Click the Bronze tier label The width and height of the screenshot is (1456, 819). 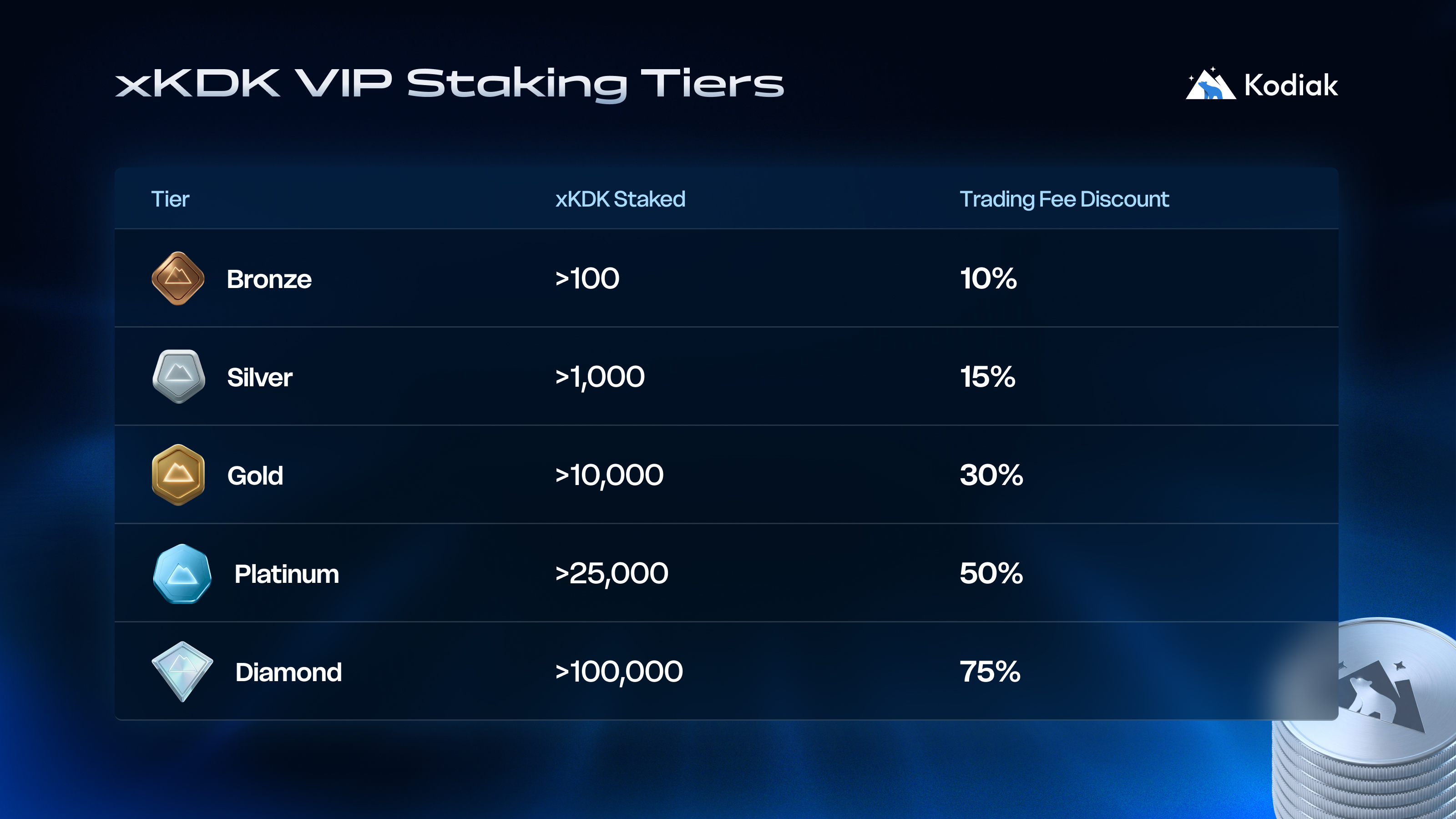click(x=269, y=279)
